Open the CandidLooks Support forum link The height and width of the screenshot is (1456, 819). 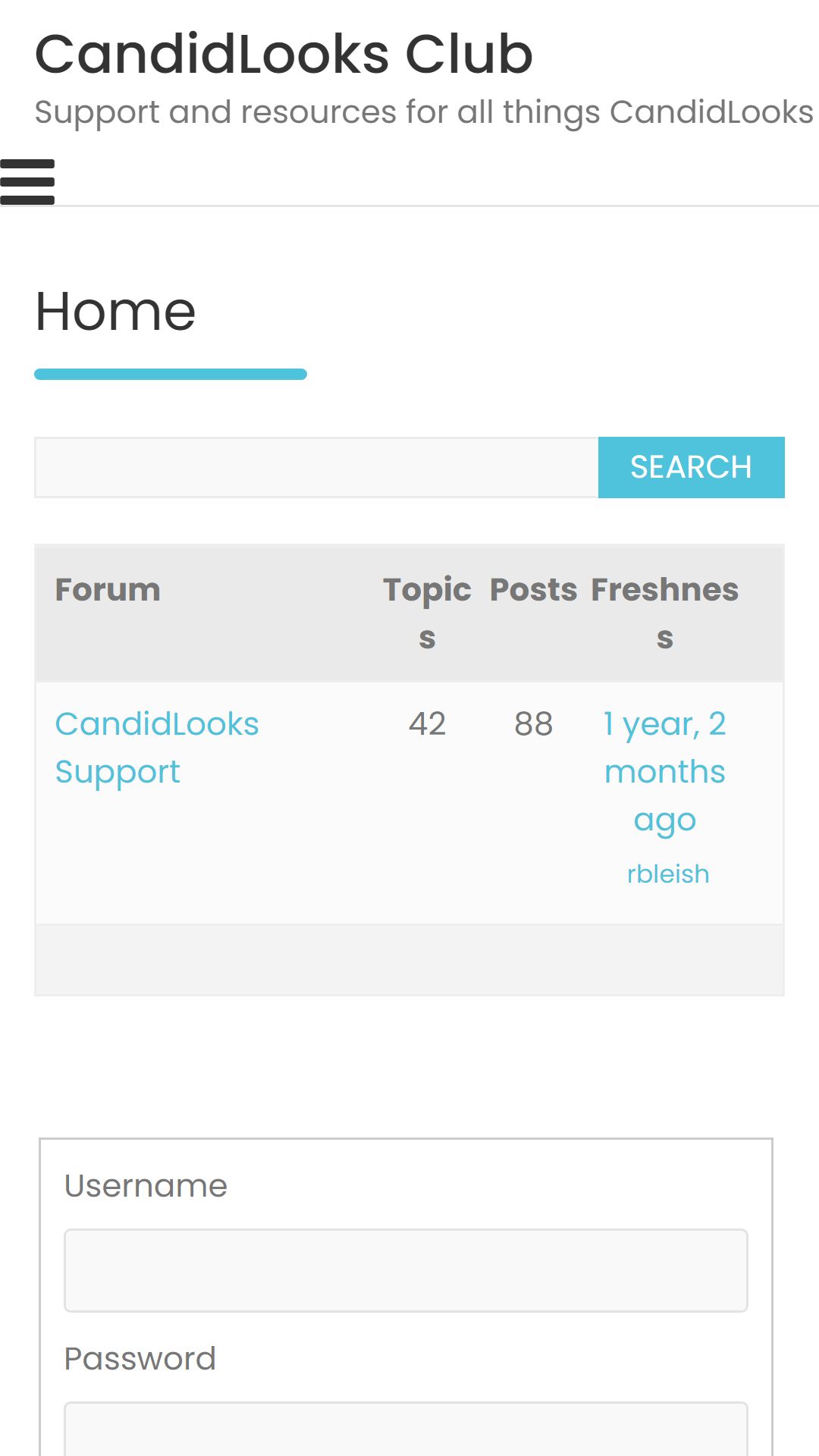(x=157, y=748)
